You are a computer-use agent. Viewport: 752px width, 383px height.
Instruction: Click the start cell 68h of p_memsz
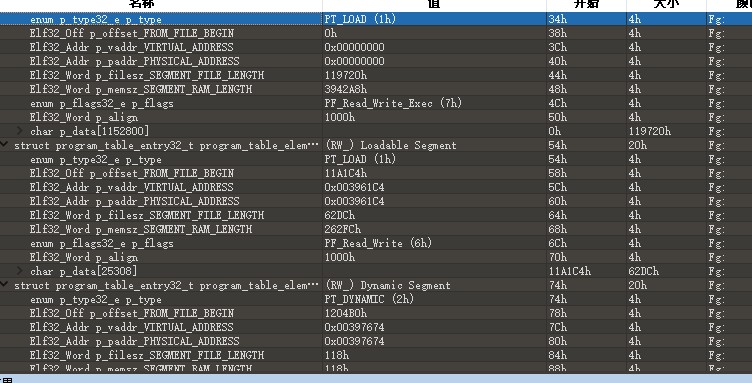point(558,229)
